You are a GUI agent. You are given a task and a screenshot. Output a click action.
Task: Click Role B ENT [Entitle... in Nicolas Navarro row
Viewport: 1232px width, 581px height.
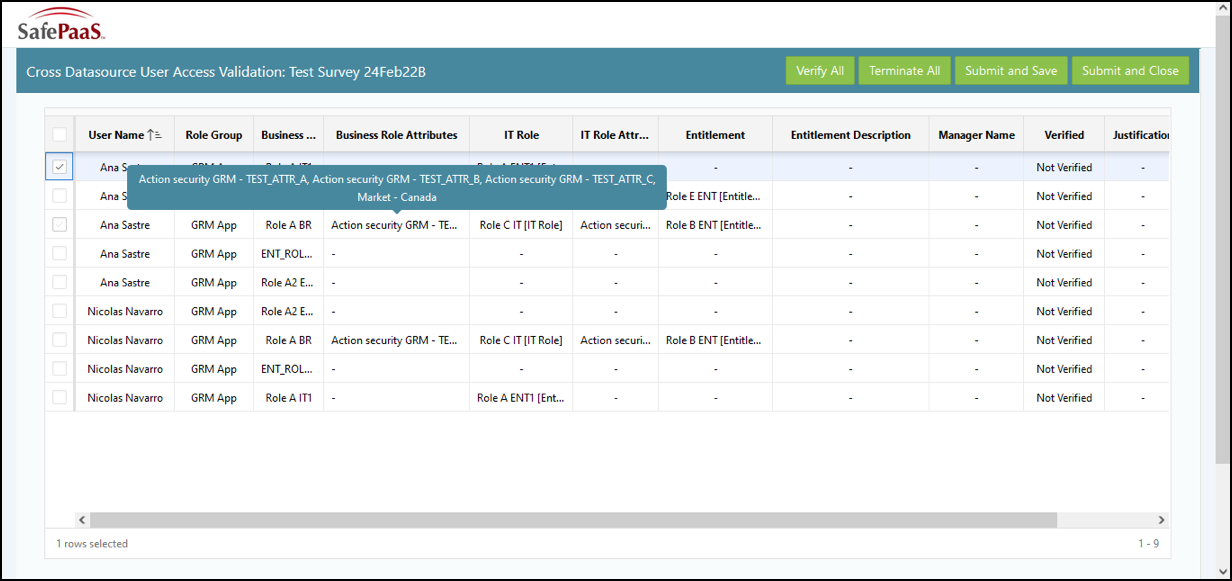[713, 341]
